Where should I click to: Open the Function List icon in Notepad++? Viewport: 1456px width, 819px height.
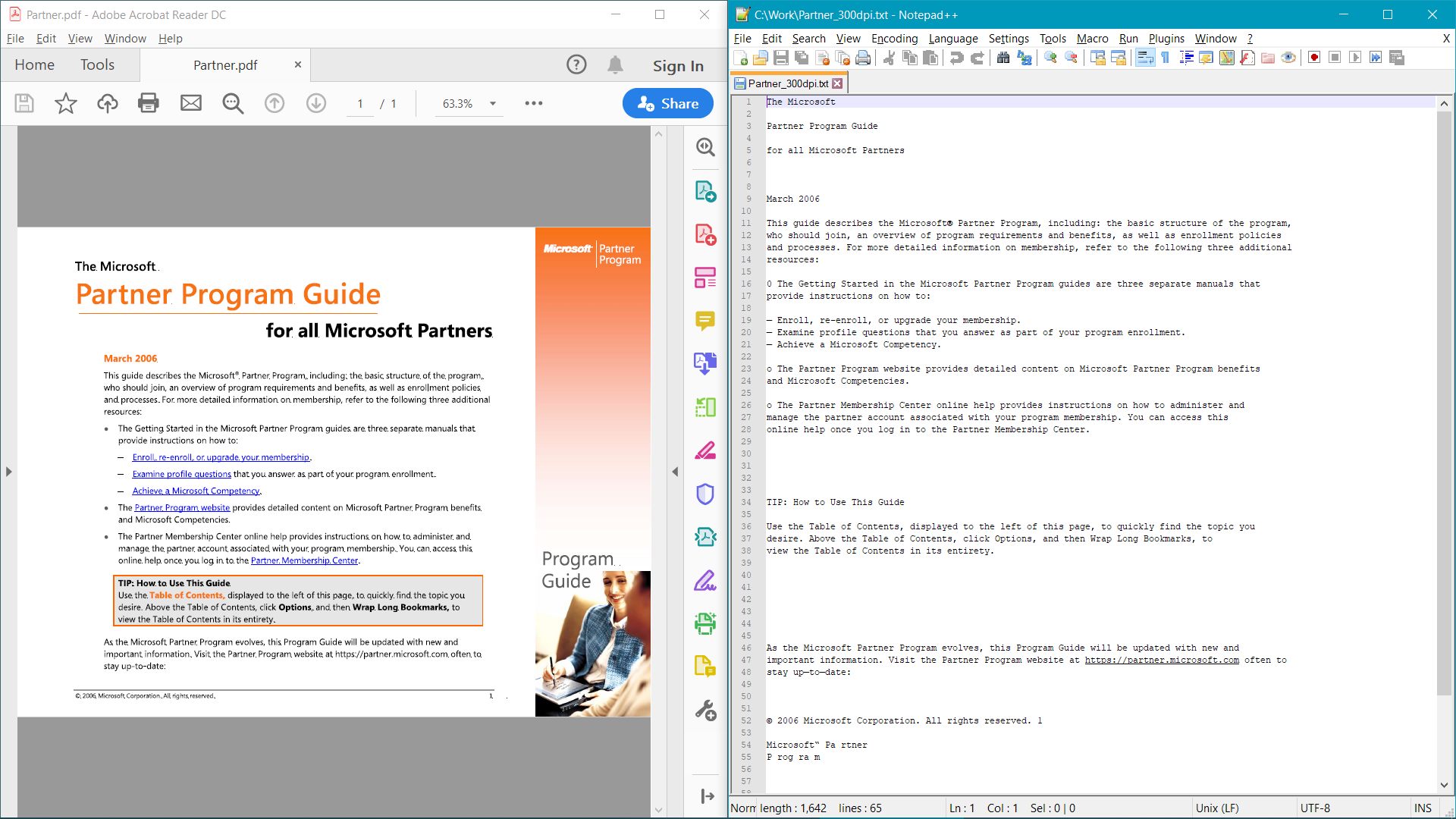coord(1247,58)
